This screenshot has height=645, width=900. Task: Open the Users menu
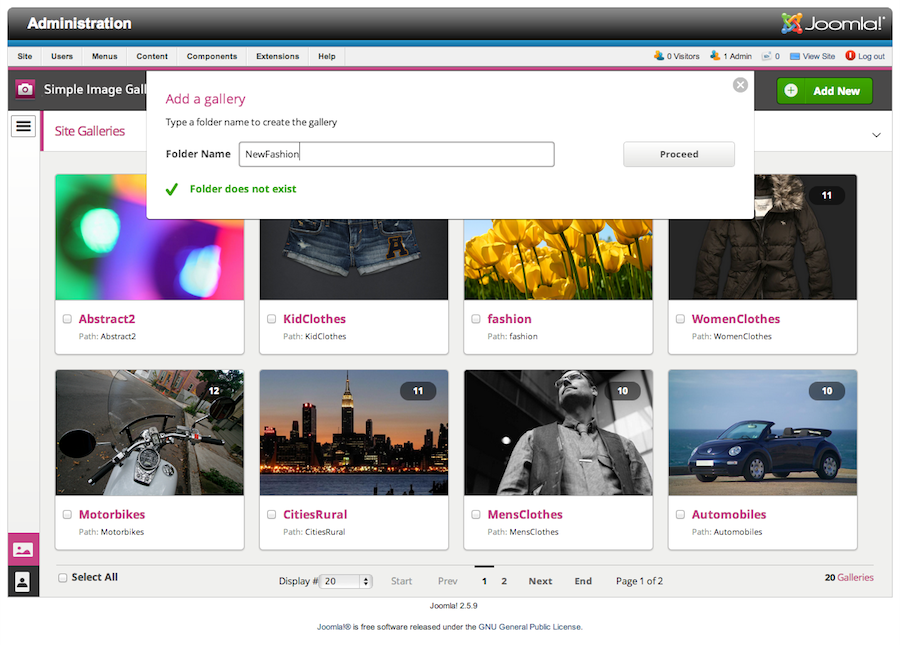click(62, 56)
